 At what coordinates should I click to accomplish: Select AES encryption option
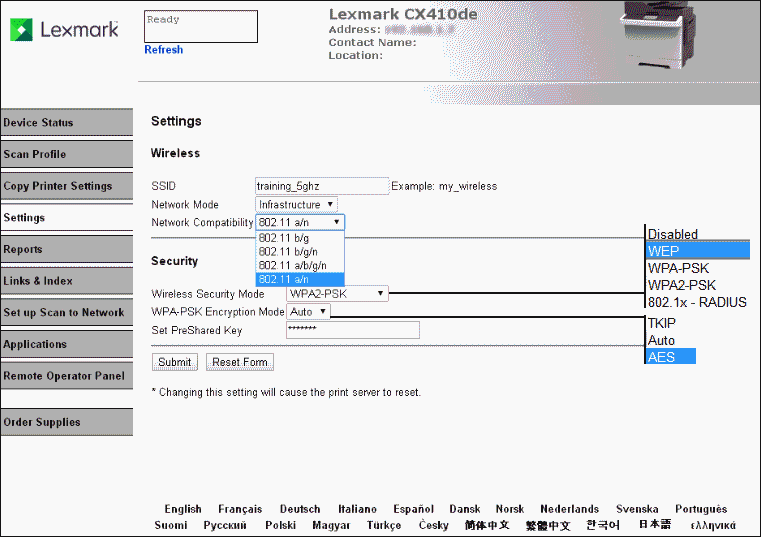coord(671,357)
